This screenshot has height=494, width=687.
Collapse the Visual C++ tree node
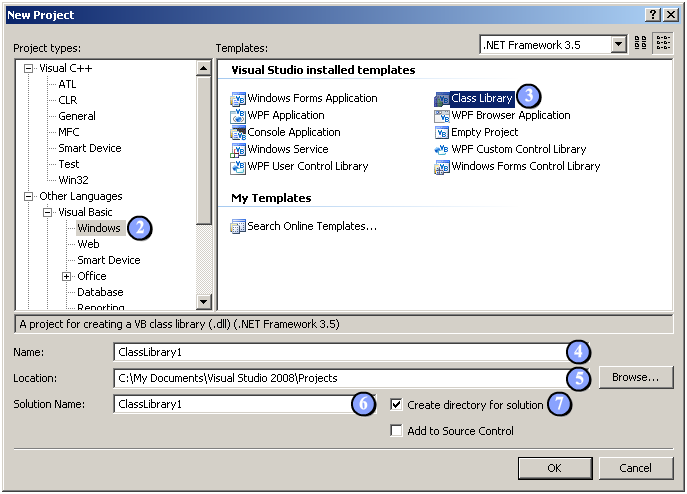(x=28, y=68)
